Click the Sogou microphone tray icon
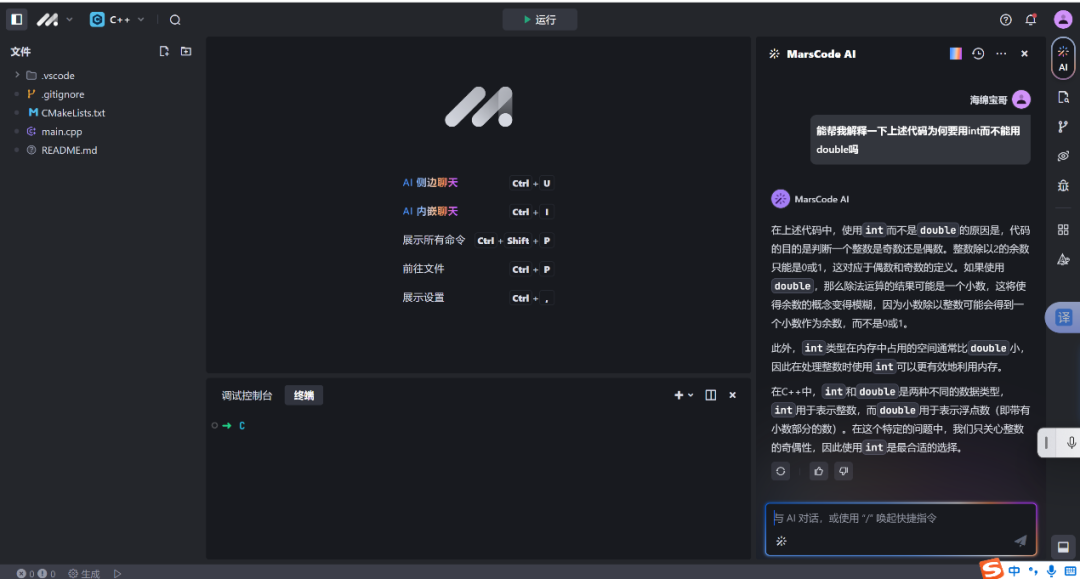Image resolution: width=1080 pixels, height=579 pixels. [x=1051, y=571]
